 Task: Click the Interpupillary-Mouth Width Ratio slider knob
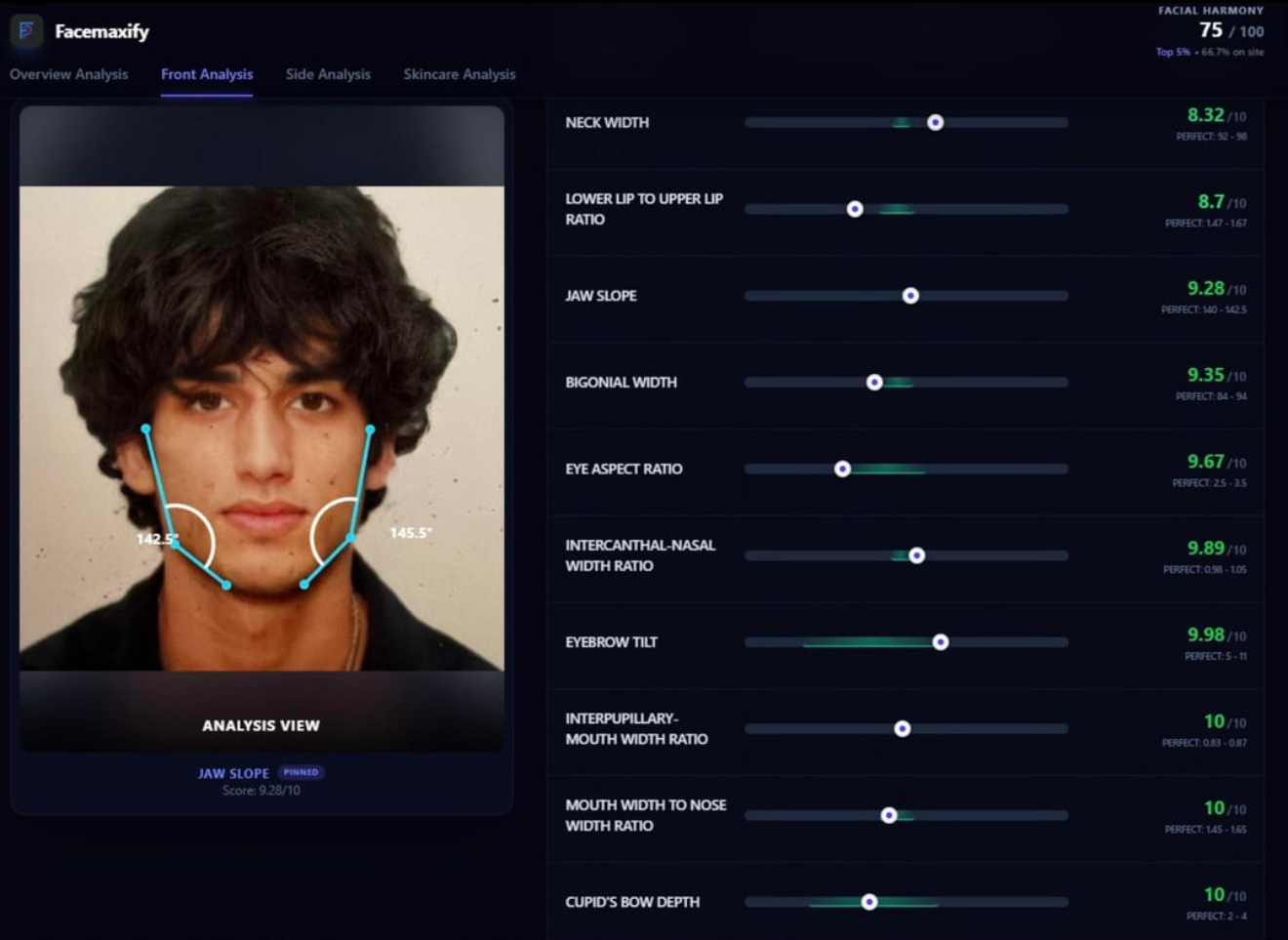point(903,728)
